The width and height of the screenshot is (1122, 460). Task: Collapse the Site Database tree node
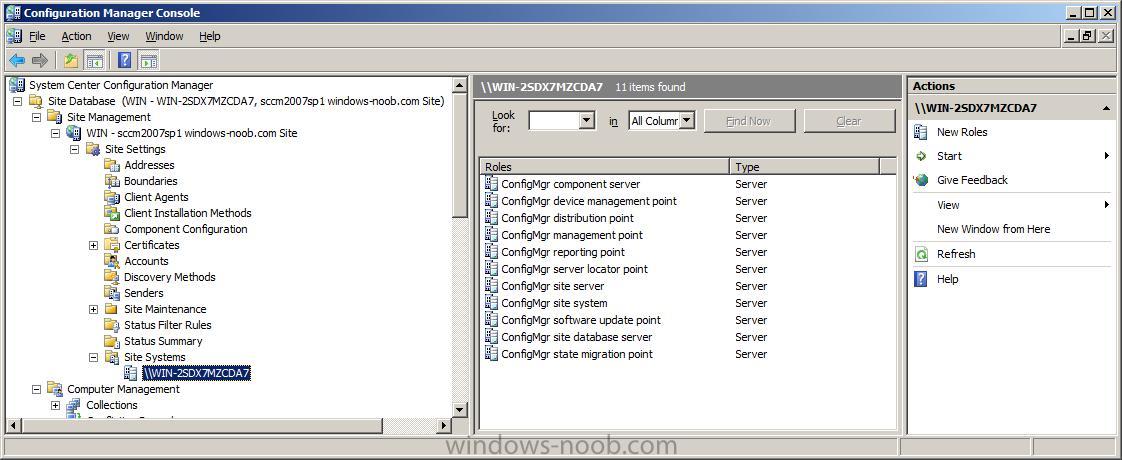click(x=17, y=101)
